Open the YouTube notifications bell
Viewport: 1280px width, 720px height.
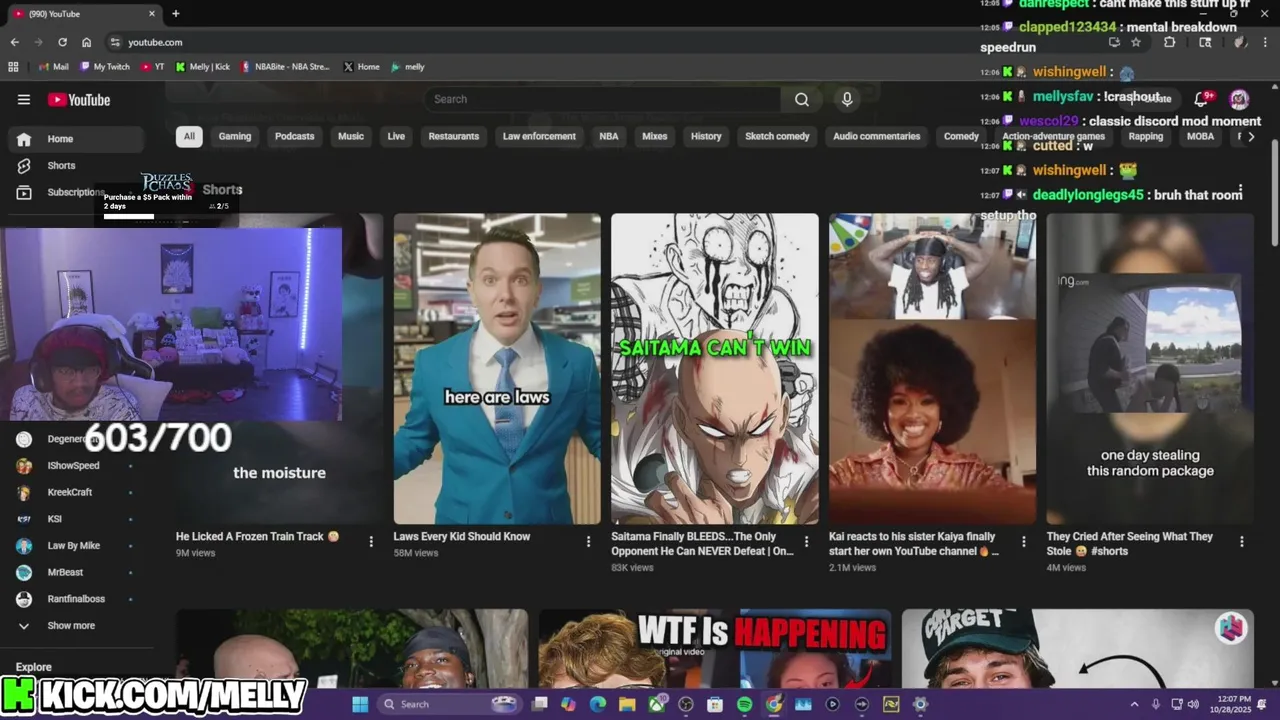1202,98
